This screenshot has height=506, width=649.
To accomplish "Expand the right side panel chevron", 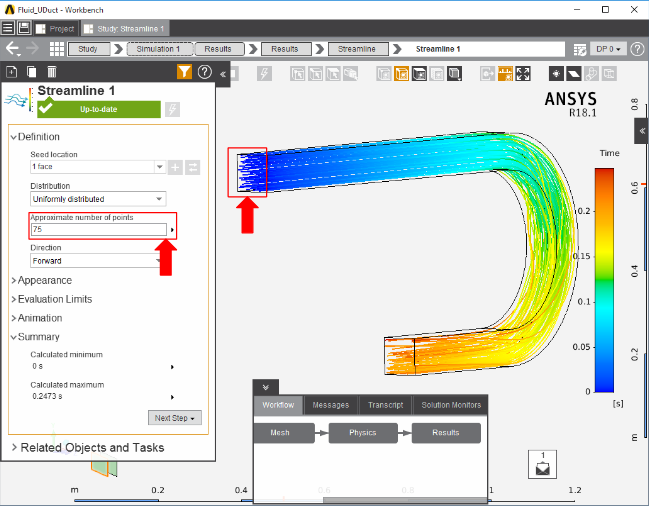I will tap(642, 131).
